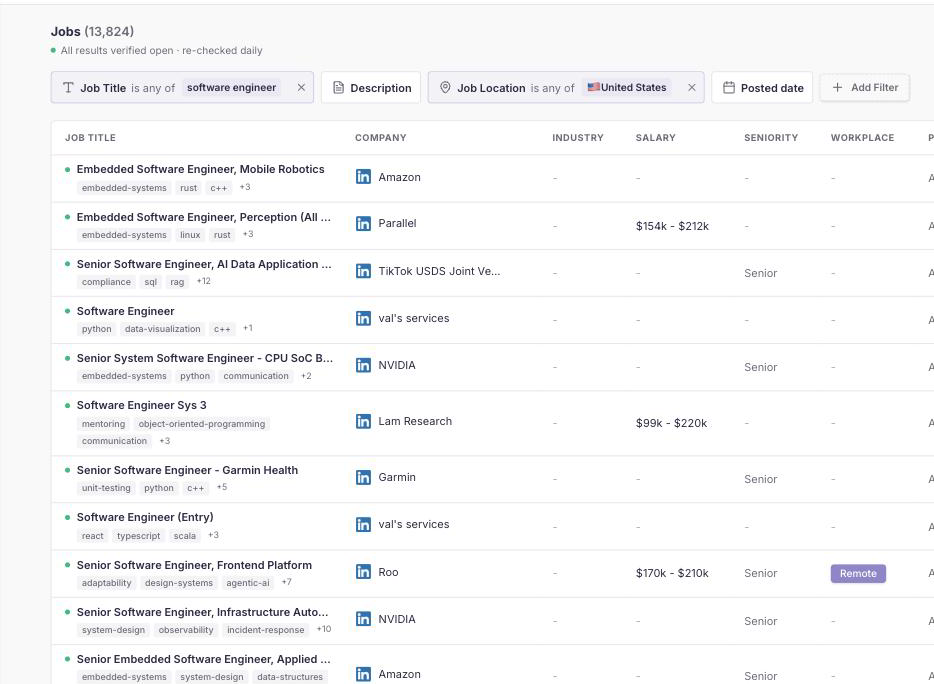This screenshot has height=684, width=934.
Task: Open Embedded Software Engineer, Mobile Robotics job
Action: (201, 169)
